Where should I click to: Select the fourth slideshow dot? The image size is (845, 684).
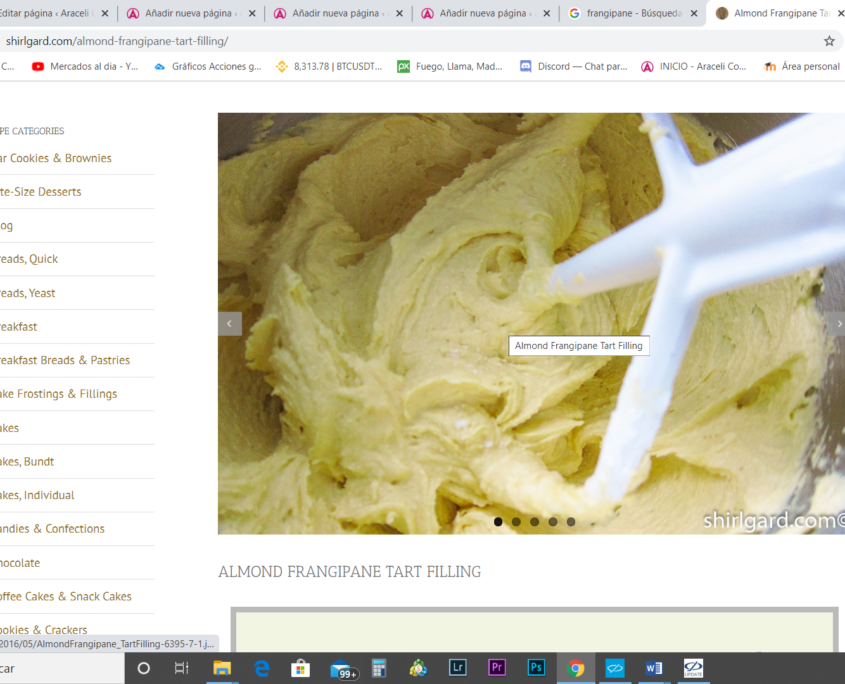(x=553, y=522)
